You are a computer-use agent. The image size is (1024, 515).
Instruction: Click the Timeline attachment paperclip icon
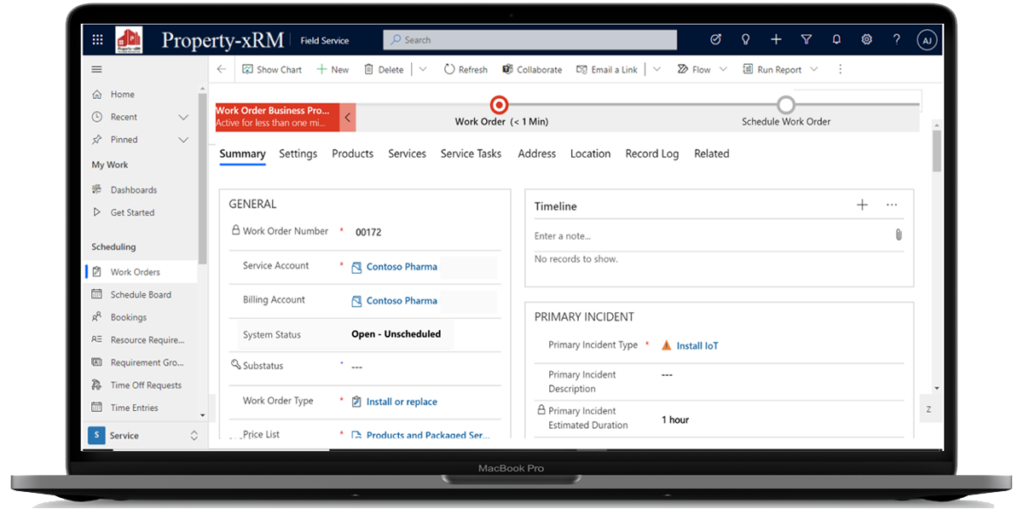pyautogui.click(x=899, y=234)
